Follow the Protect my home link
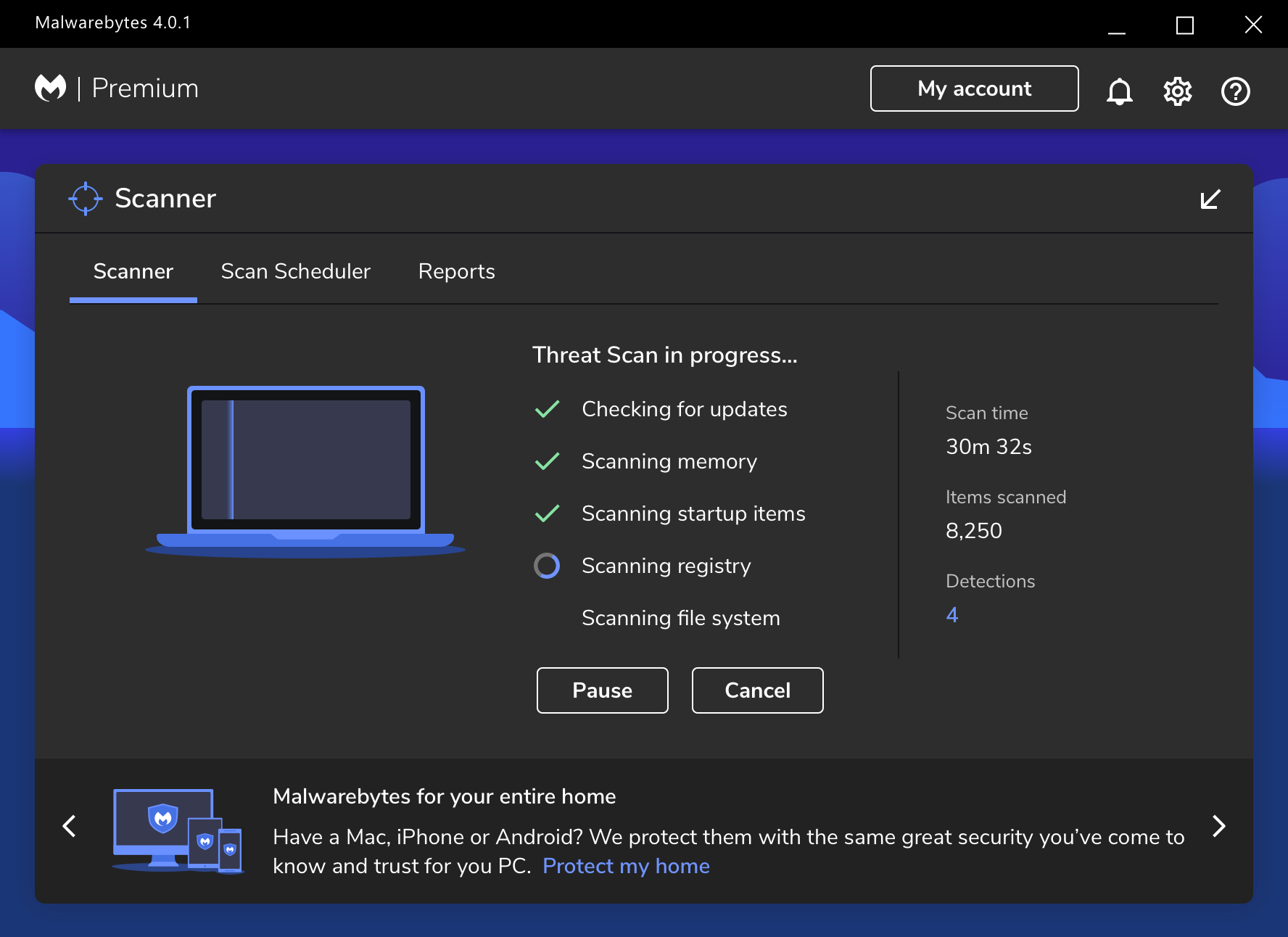Image resolution: width=1288 pixels, height=937 pixels. pyautogui.click(x=626, y=866)
